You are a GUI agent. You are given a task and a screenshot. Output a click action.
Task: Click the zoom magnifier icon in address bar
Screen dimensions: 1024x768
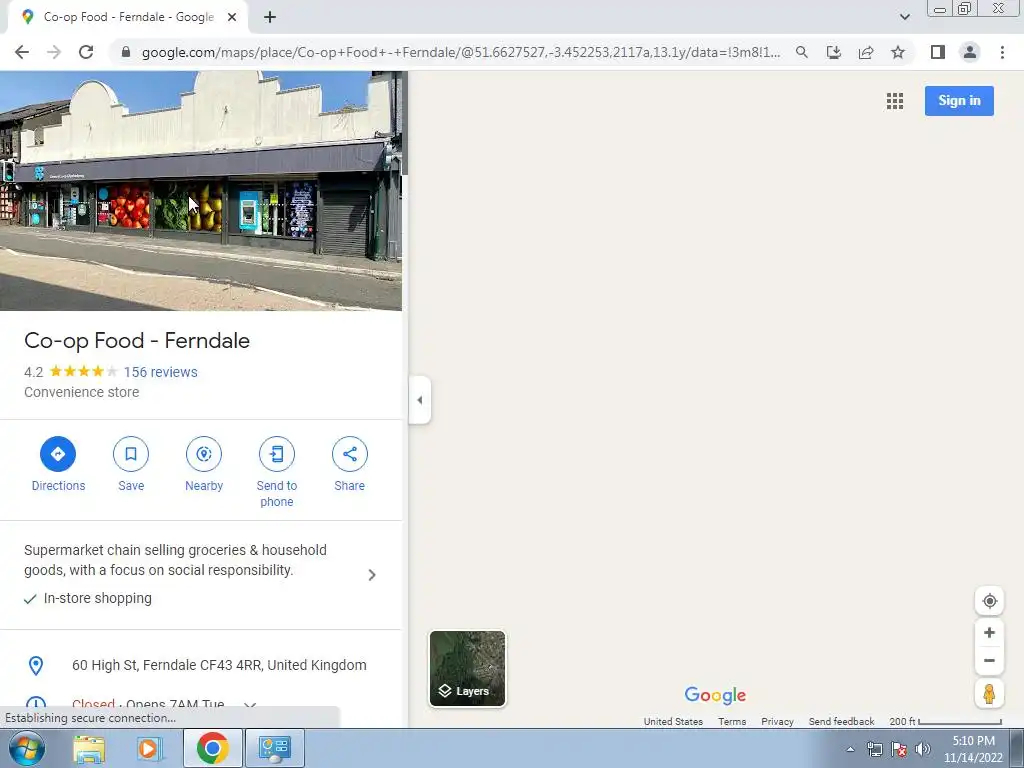[801, 52]
